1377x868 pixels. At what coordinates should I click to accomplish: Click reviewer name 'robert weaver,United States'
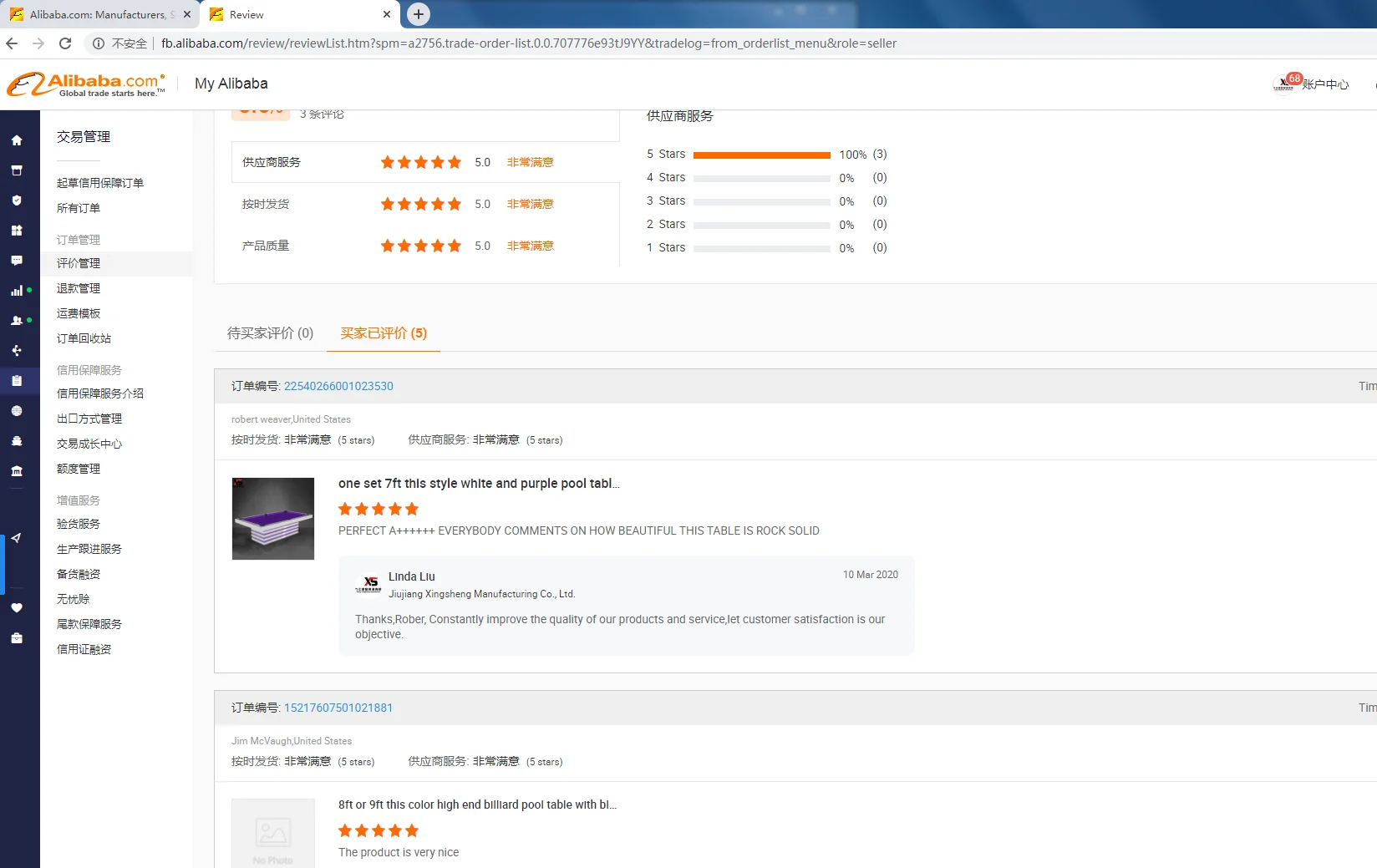pyautogui.click(x=291, y=419)
